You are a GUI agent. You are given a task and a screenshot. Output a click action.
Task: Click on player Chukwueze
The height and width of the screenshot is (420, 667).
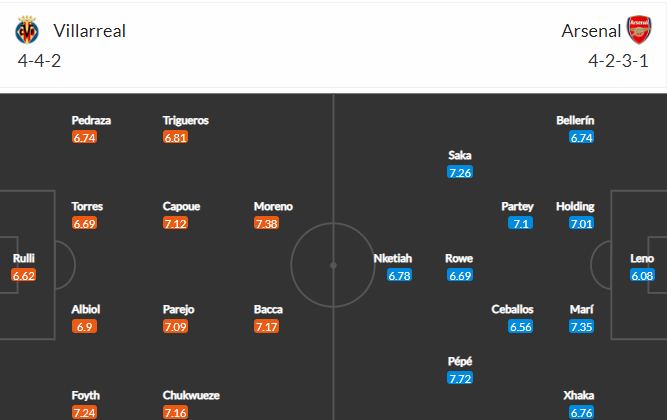tap(191, 395)
